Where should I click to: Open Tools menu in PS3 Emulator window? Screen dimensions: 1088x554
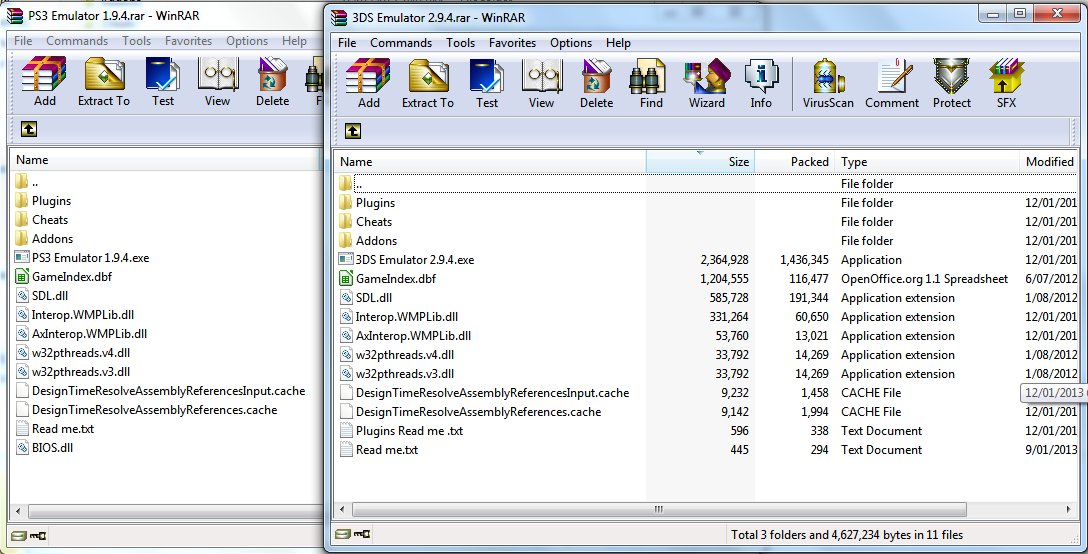click(136, 41)
